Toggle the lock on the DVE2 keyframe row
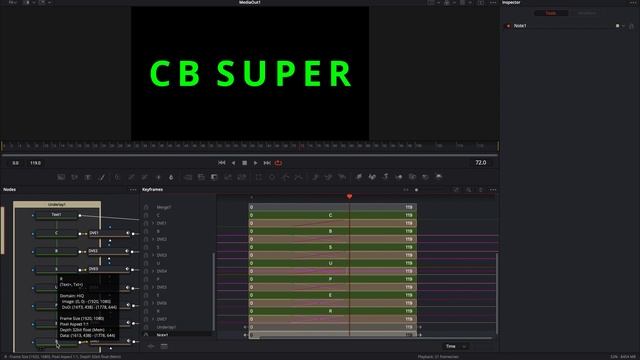The width and height of the screenshot is (640, 360). tap(146, 239)
